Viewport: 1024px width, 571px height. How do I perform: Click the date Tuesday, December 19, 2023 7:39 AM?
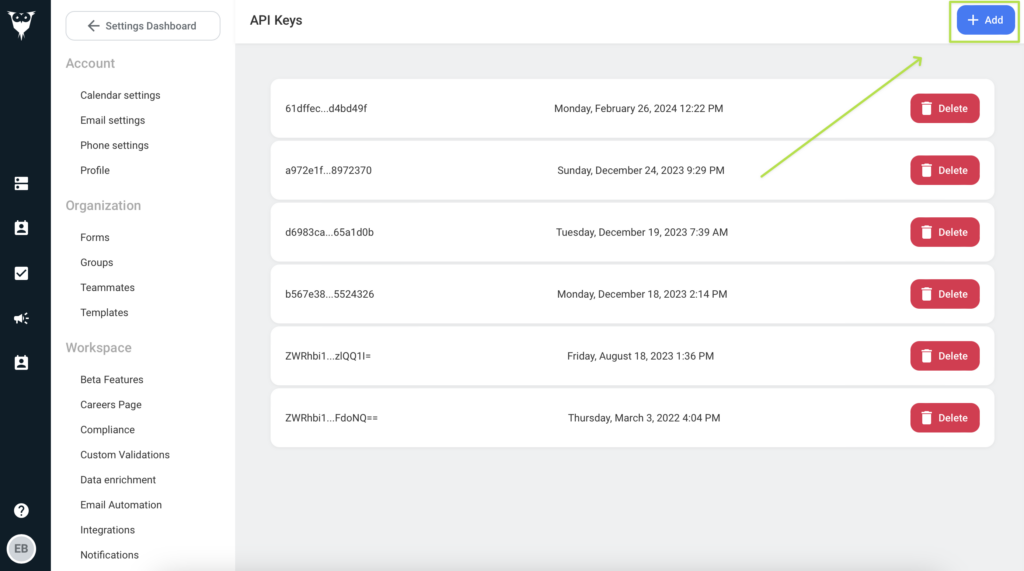(642, 232)
